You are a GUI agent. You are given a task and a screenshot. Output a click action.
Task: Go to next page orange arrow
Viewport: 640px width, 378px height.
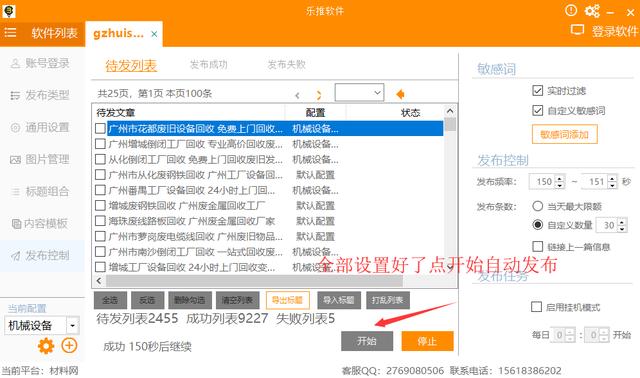coord(319,95)
